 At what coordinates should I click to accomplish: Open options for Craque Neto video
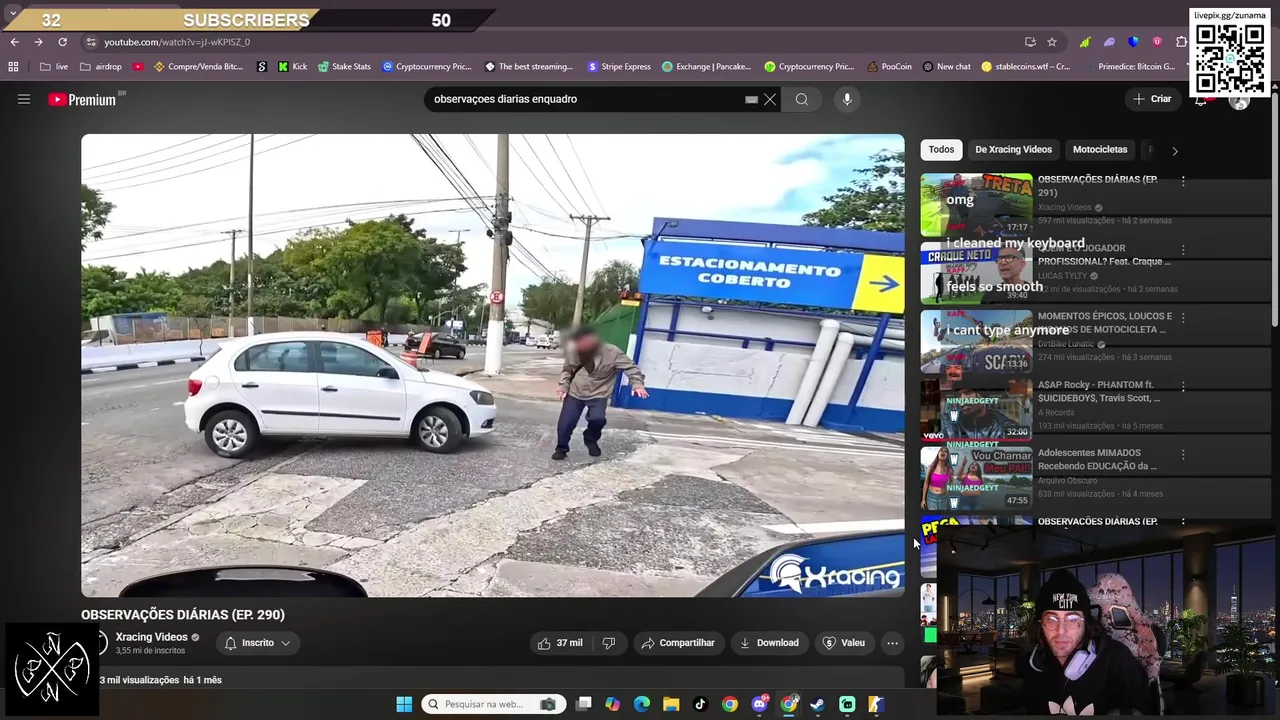[1183, 250]
